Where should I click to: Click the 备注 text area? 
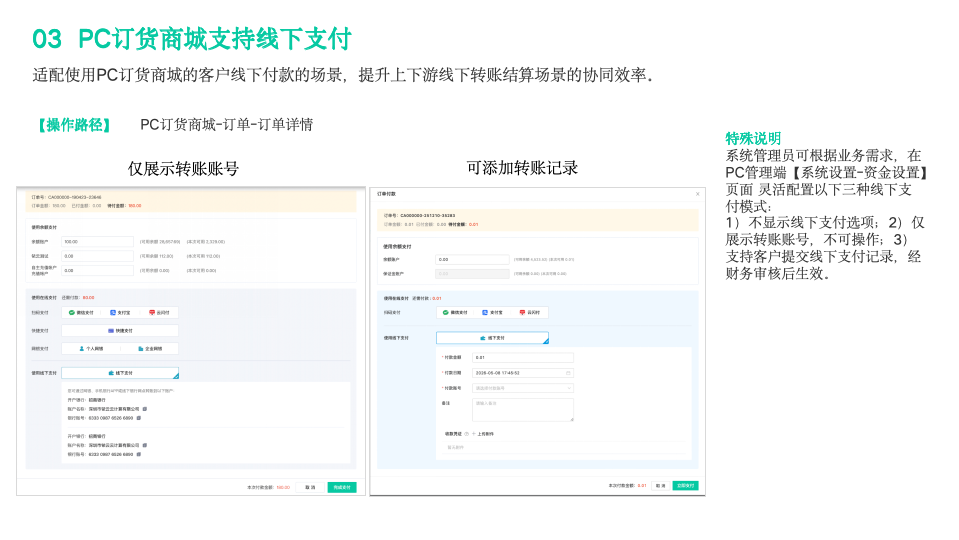523,410
